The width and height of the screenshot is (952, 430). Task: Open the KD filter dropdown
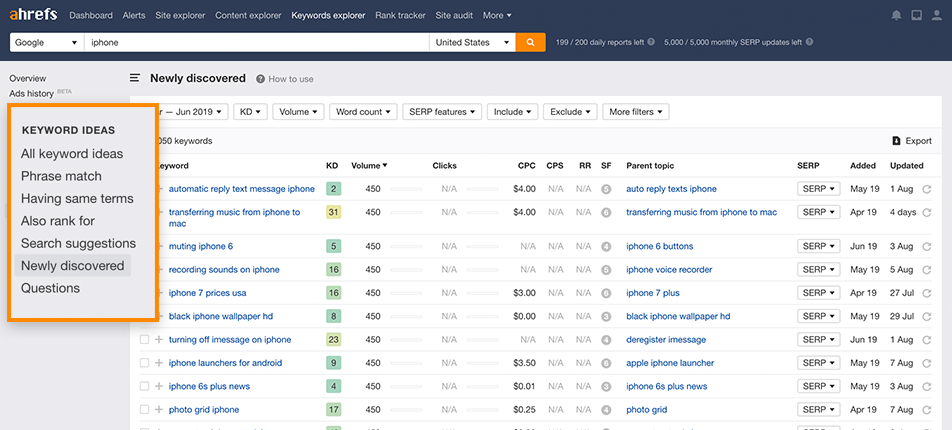[250, 112]
